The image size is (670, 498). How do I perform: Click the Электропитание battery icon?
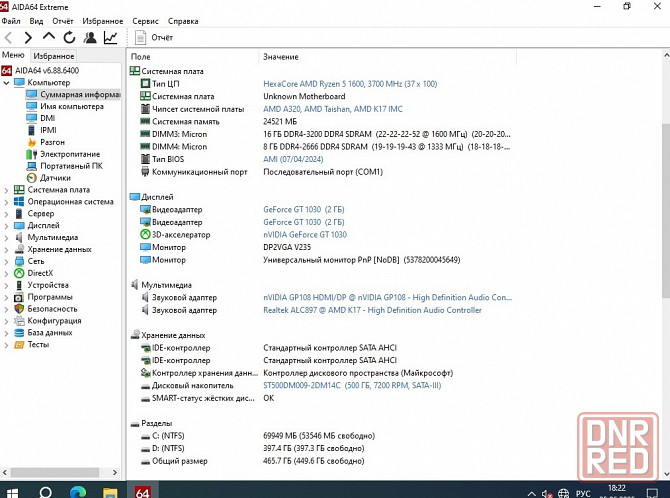[32, 154]
